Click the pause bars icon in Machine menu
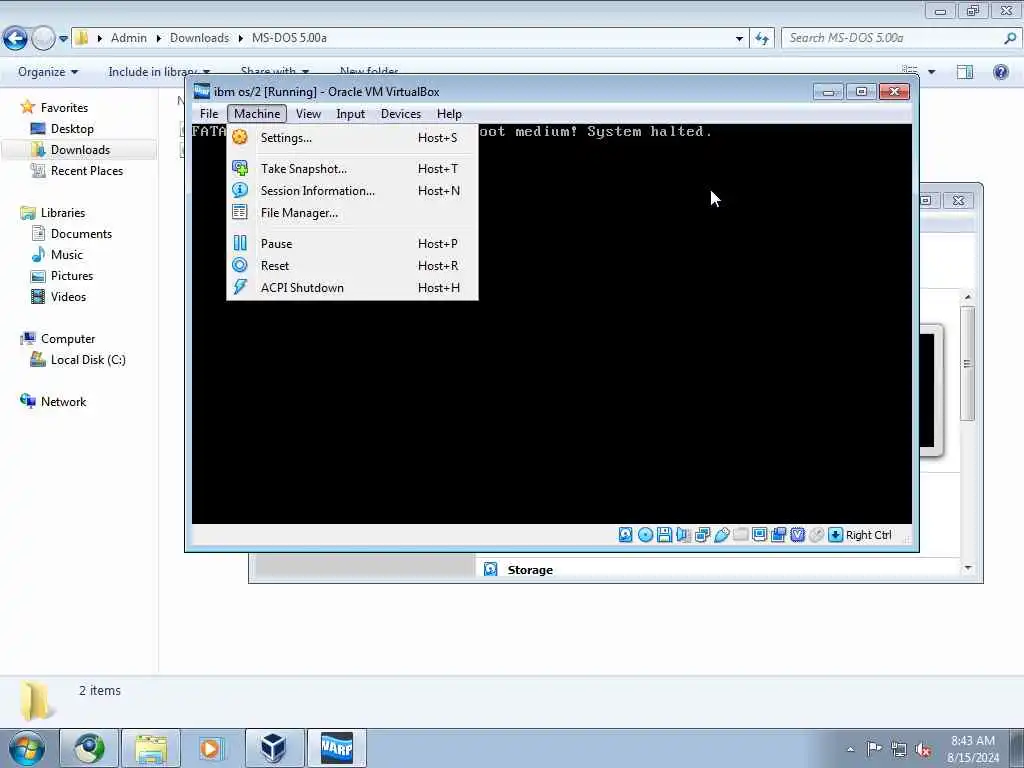1024x768 pixels. pyautogui.click(x=240, y=243)
